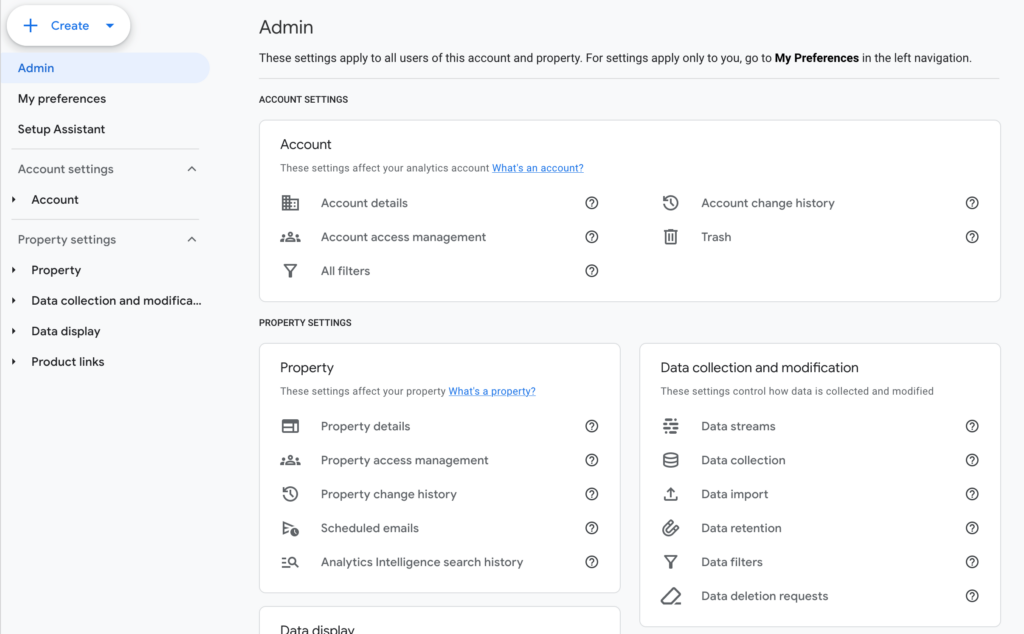Image resolution: width=1024 pixels, height=634 pixels.
Task: Click the Data filters funnel icon
Action: click(671, 562)
